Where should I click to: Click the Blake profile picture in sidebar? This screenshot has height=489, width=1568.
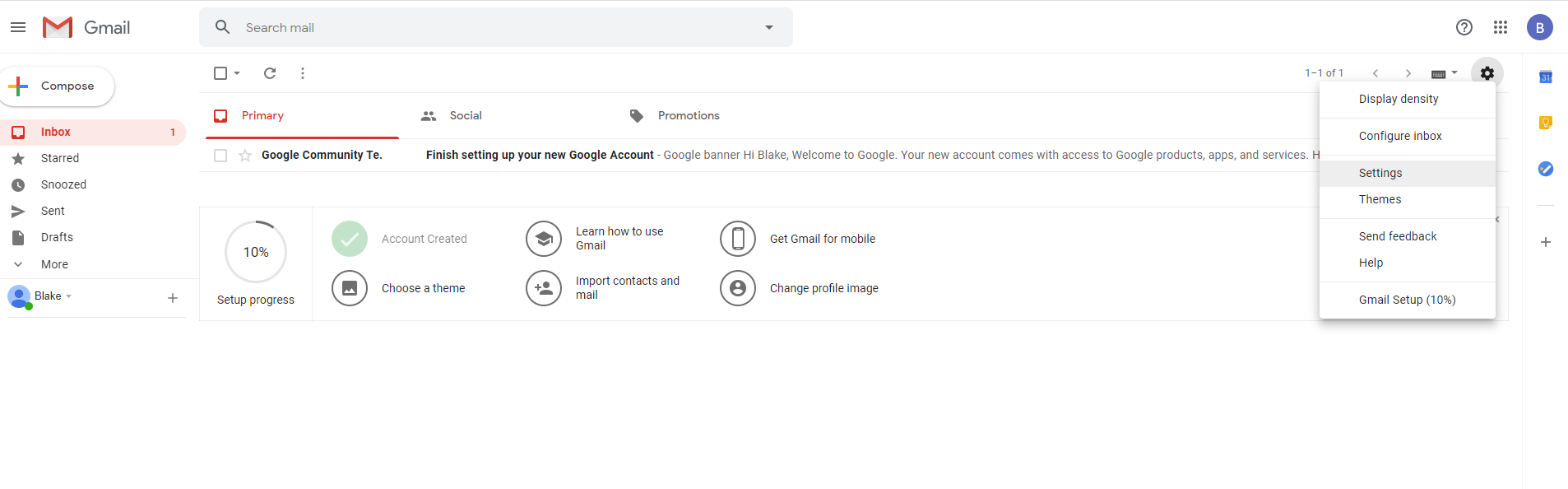pos(19,297)
